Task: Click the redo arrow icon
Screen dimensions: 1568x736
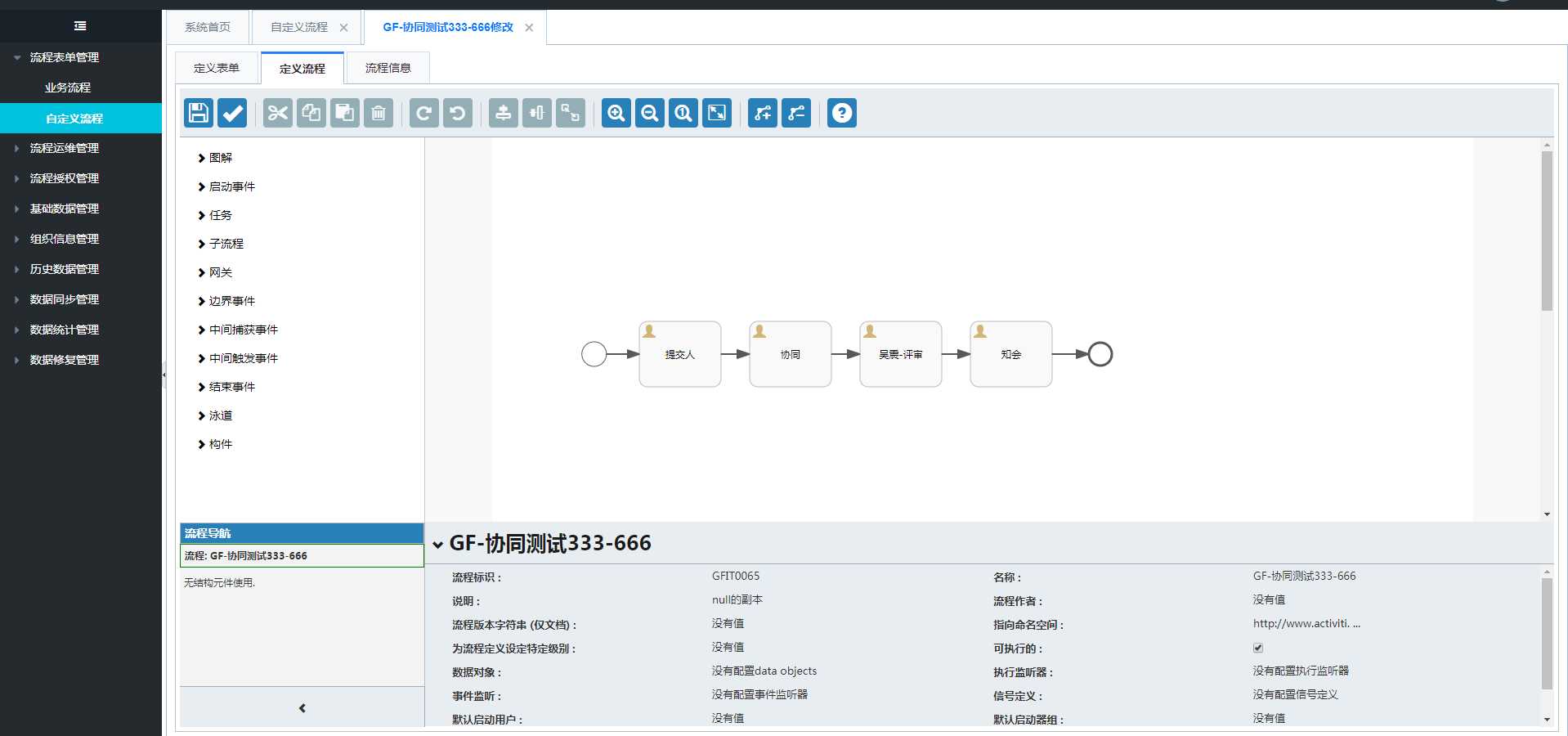Action: [424, 113]
